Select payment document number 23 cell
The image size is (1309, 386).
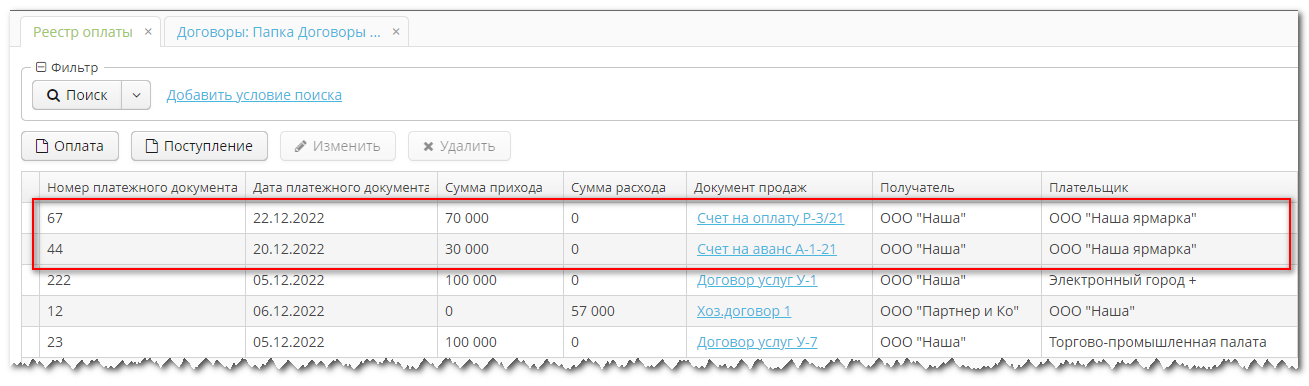tap(142, 342)
